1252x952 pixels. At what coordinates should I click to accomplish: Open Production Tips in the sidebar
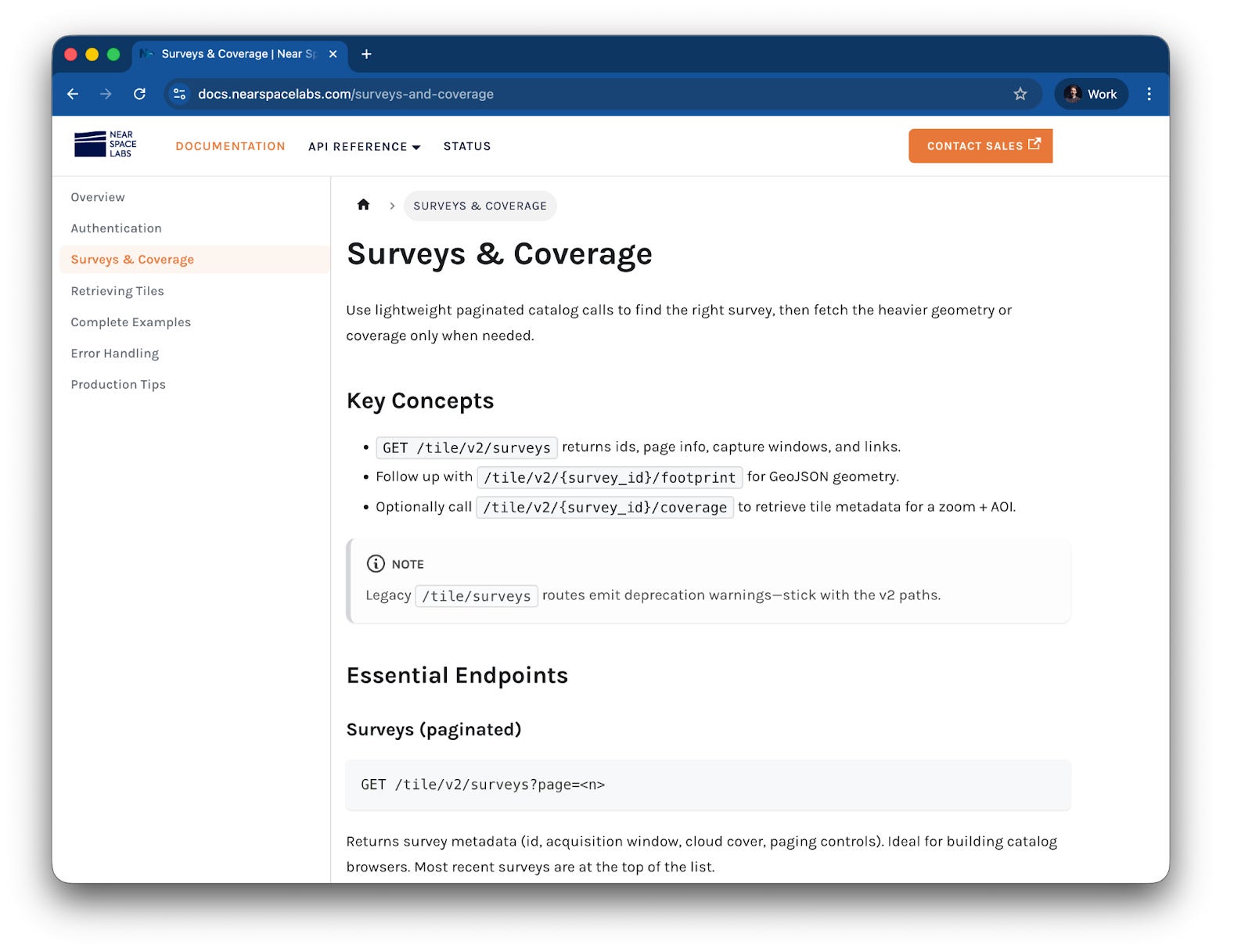pyautogui.click(x=118, y=385)
